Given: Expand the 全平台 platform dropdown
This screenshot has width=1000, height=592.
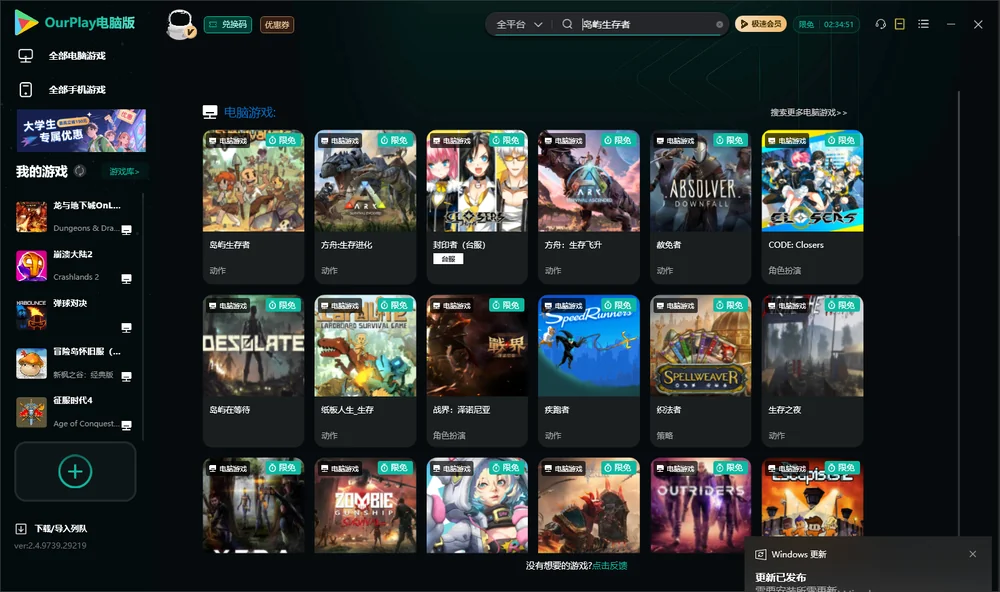Looking at the screenshot, I should coord(519,25).
